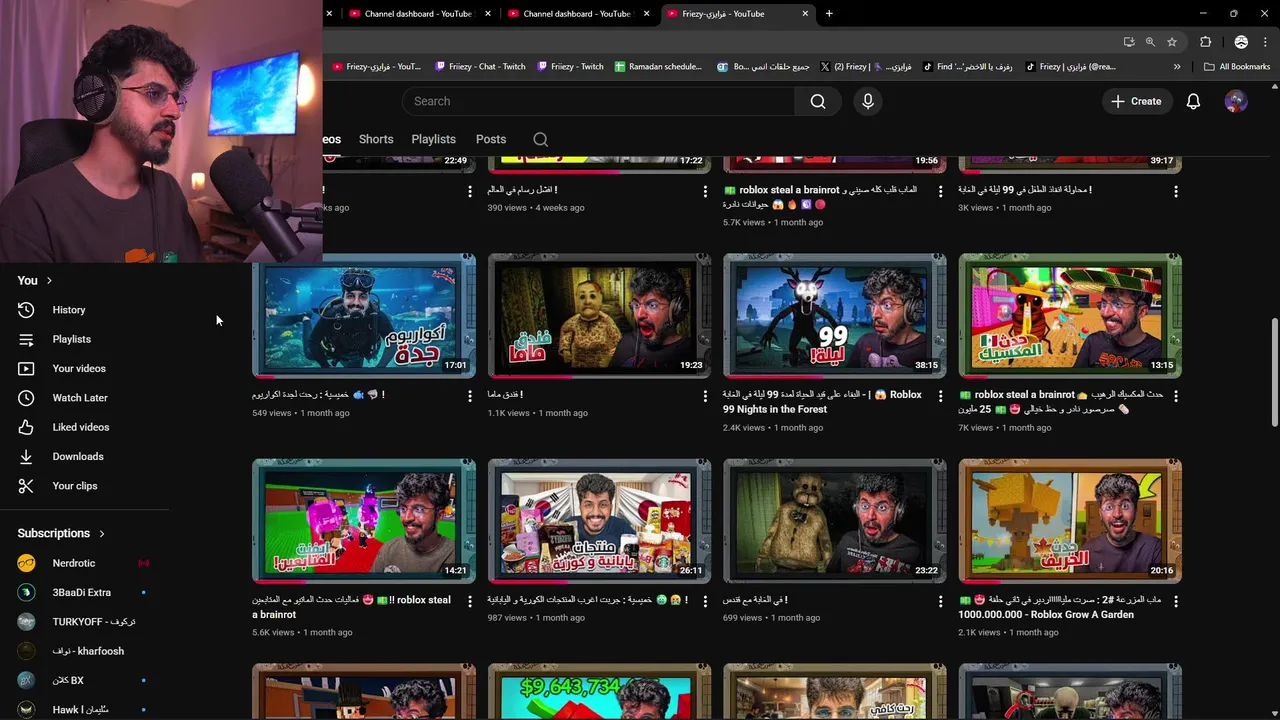Click the Liked videos thumbs-up icon

[26, 427]
